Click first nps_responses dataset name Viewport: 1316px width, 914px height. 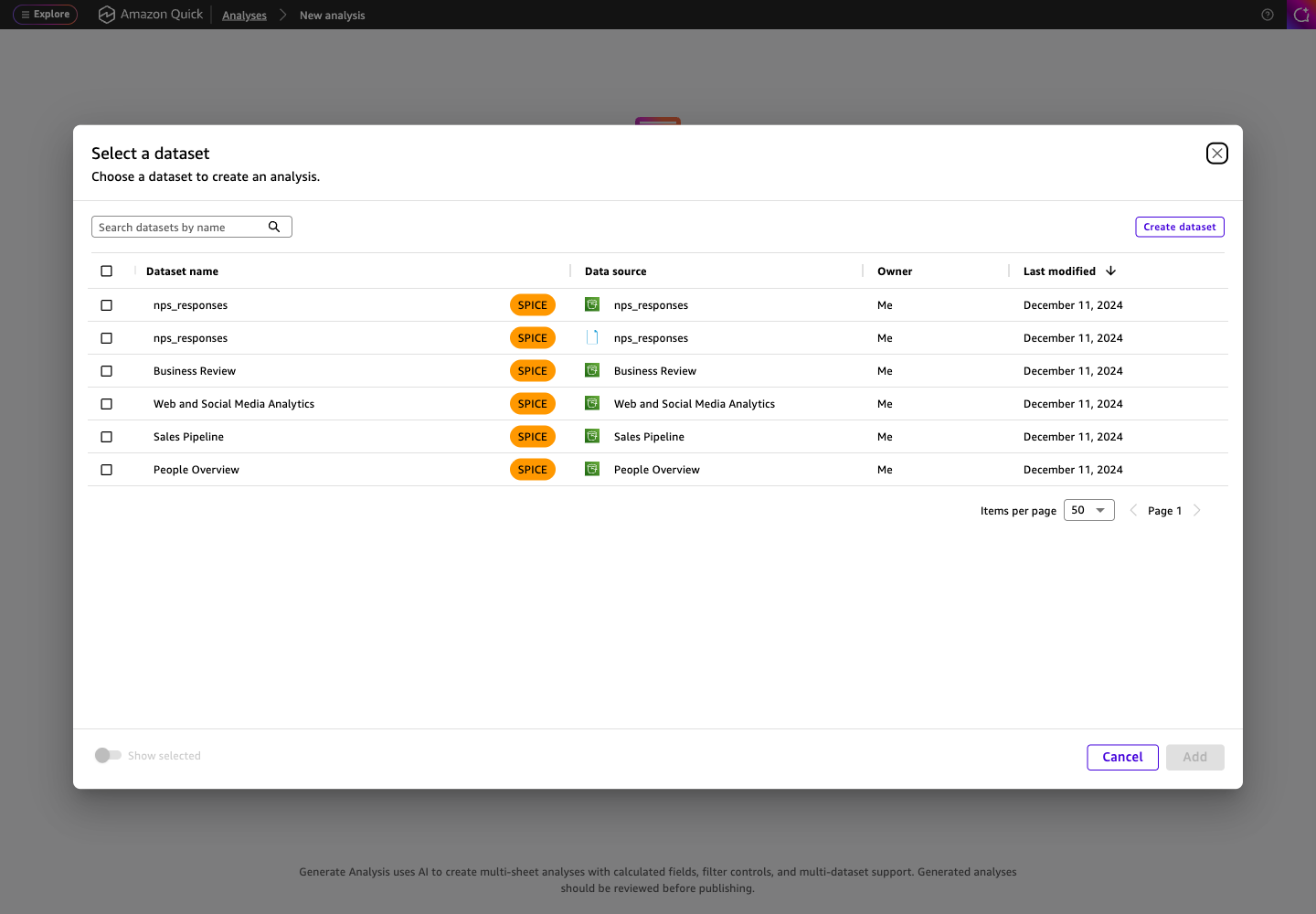(190, 305)
